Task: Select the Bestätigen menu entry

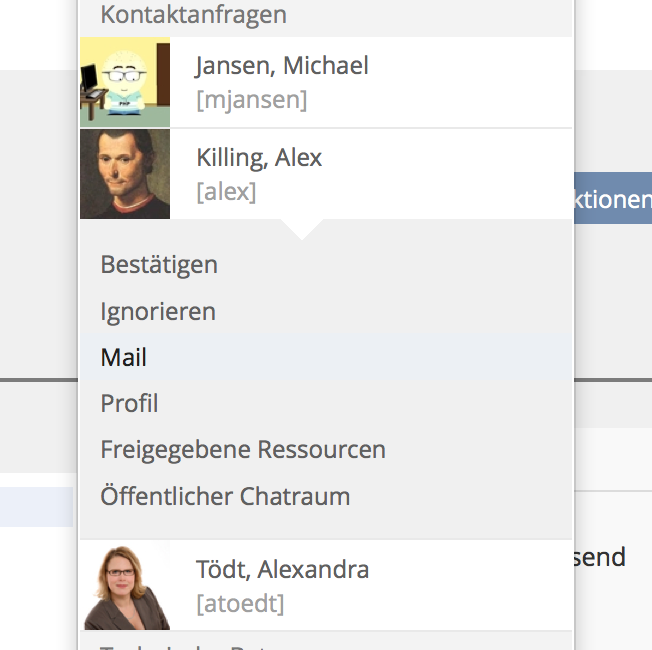Action: [159, 265]
